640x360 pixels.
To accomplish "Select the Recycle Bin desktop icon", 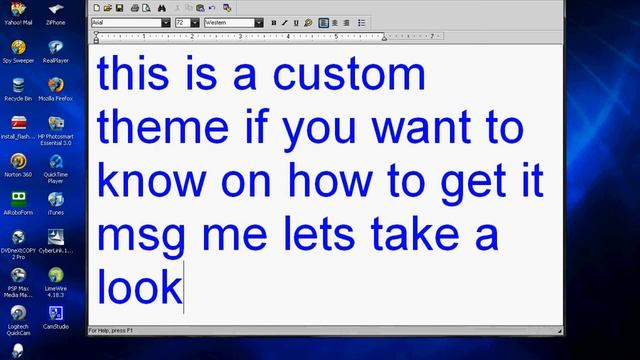I will 18,90.
